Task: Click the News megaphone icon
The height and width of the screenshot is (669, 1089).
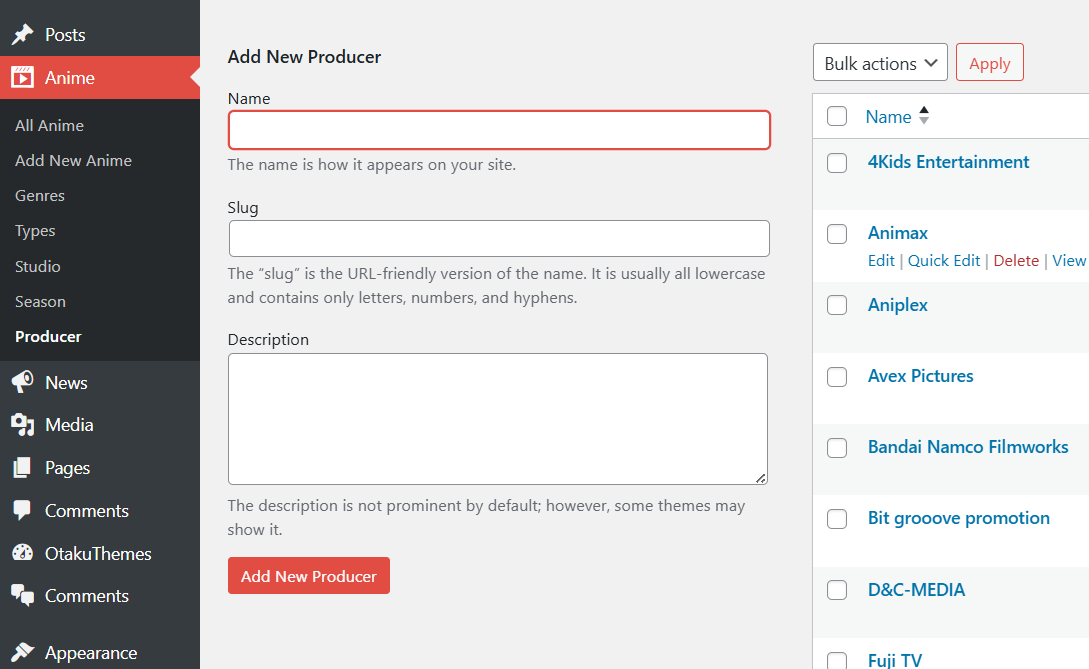Action: (x=22, y=383)
